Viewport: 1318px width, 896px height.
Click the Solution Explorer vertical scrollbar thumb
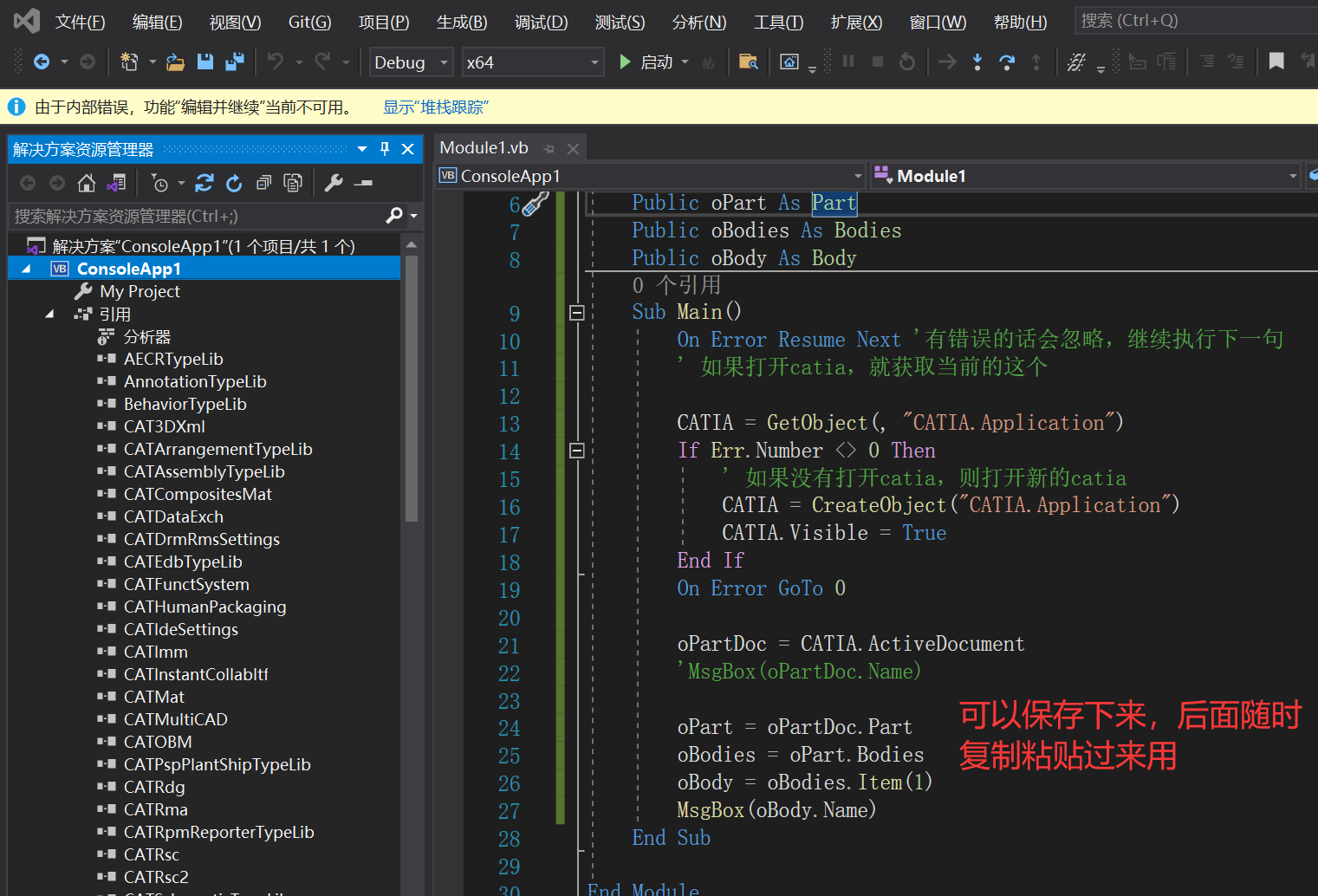(412, 388)
